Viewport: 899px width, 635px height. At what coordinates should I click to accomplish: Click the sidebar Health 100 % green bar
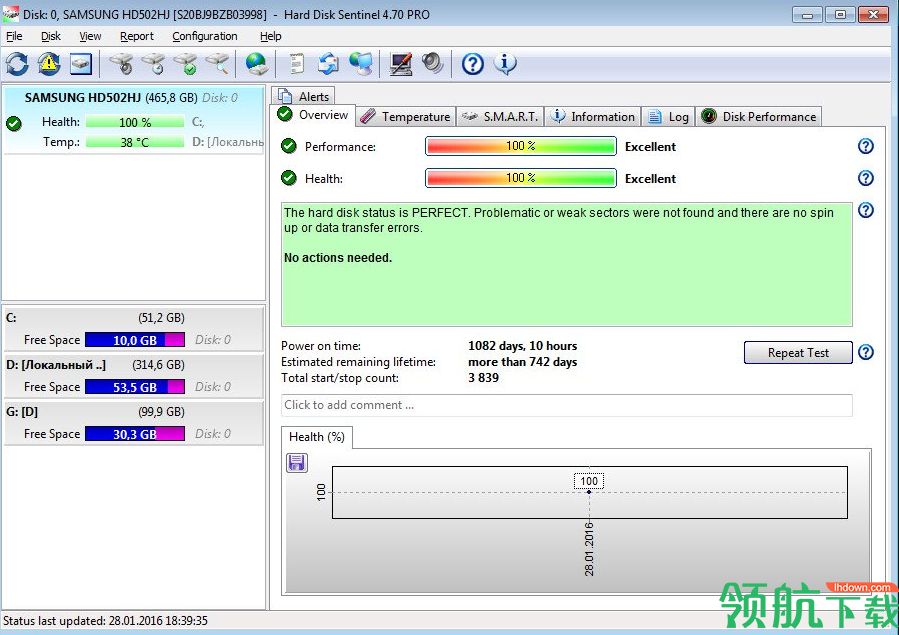pyautogui.click(x=135, y=122)
